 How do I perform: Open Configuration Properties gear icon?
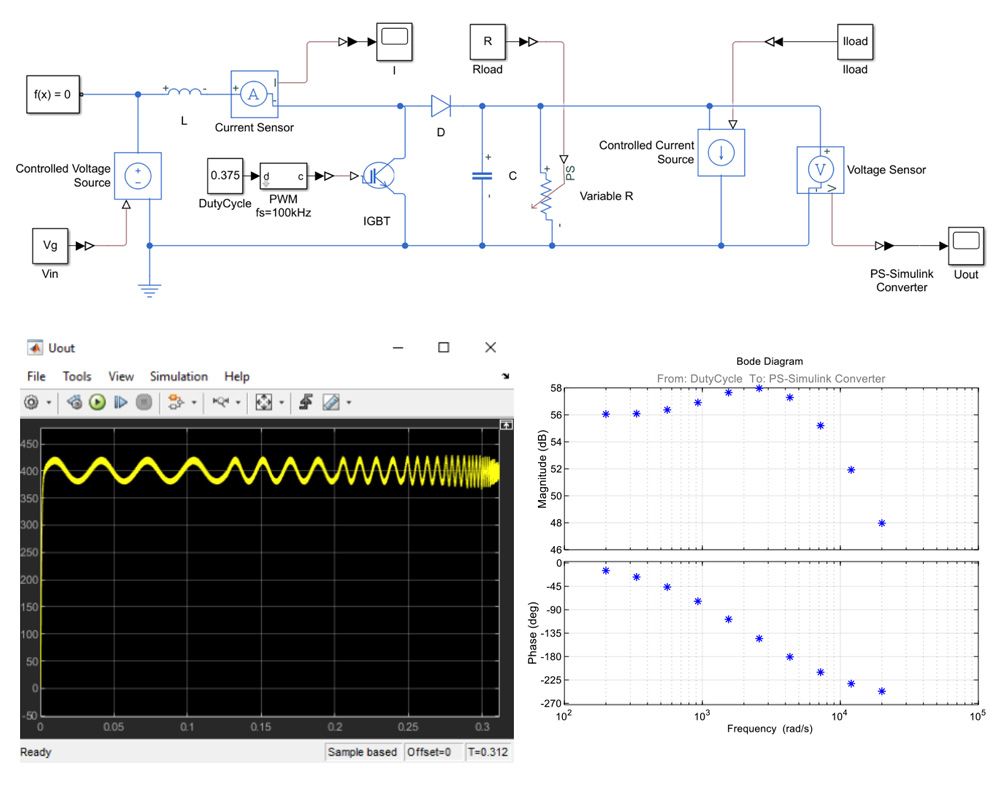(x=30, y=402)
